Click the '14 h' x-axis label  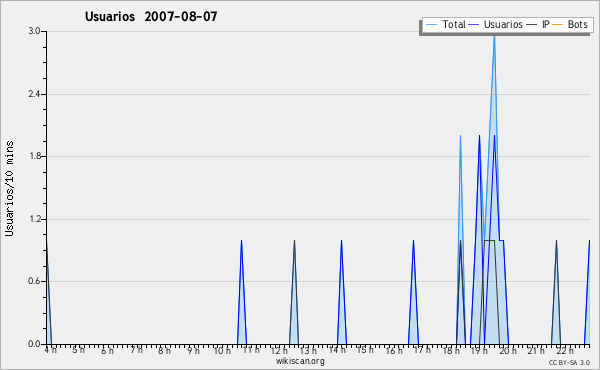(x=337, y=350)
